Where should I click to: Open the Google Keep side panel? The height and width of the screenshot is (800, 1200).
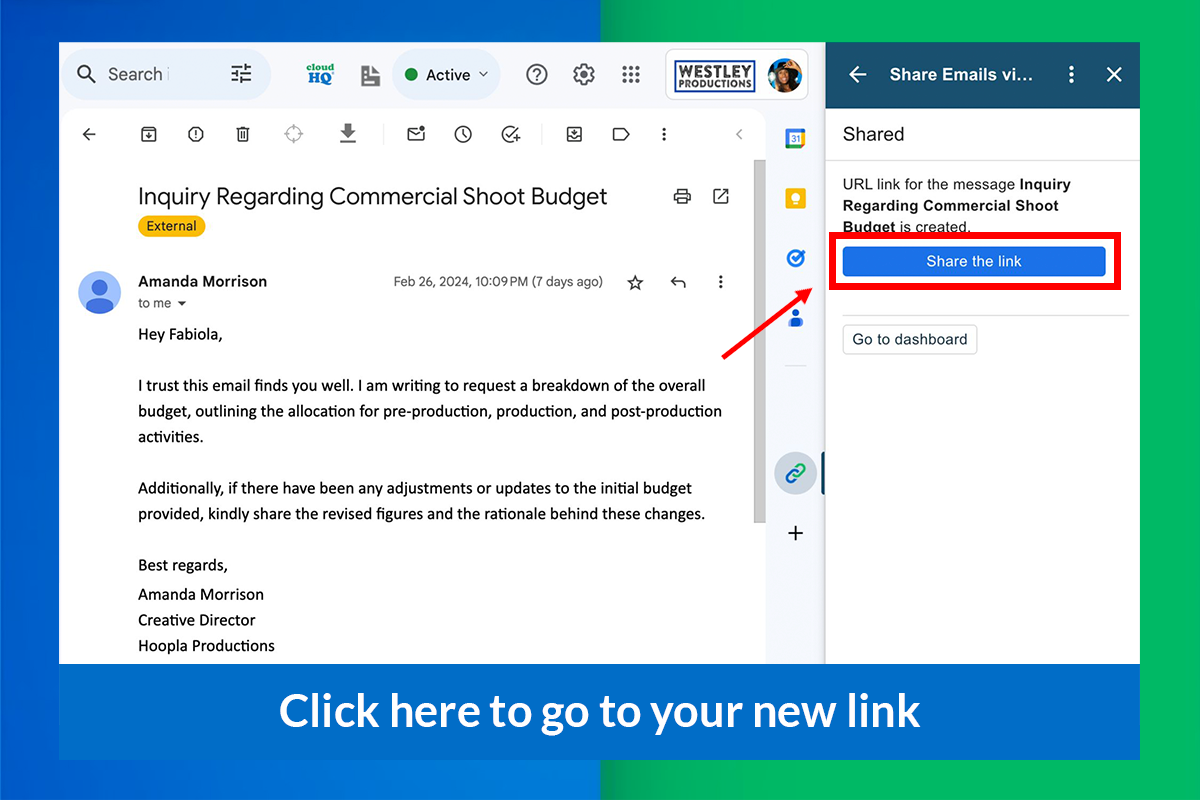795,198
